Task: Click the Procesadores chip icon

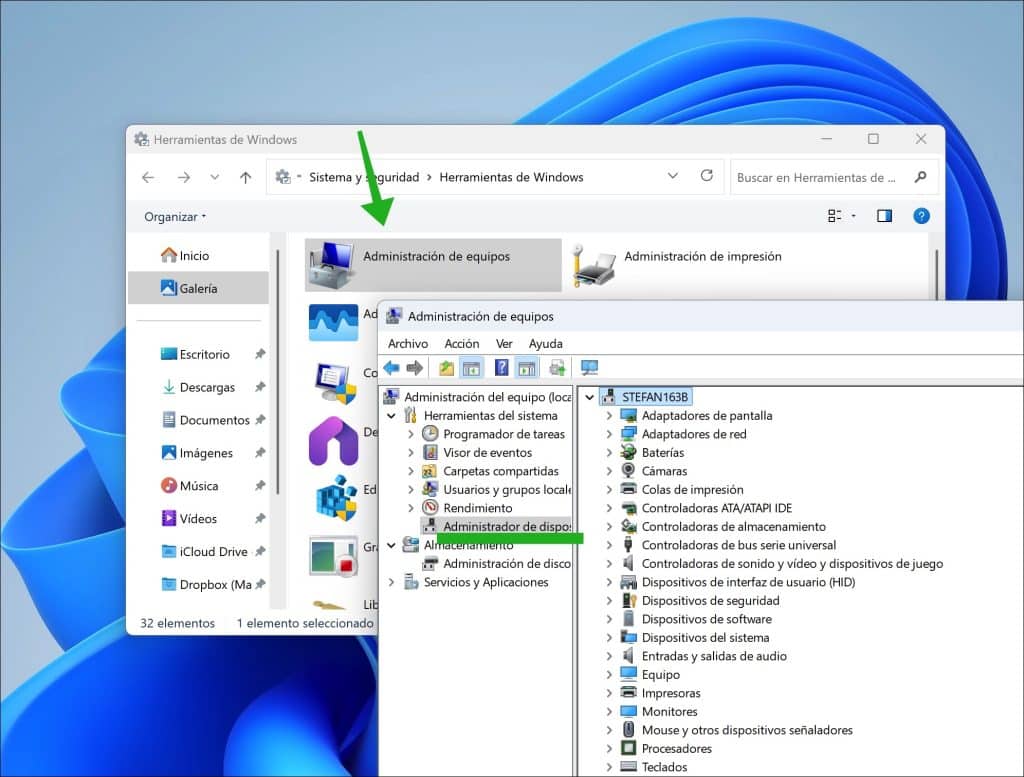Action: point(628,748)
